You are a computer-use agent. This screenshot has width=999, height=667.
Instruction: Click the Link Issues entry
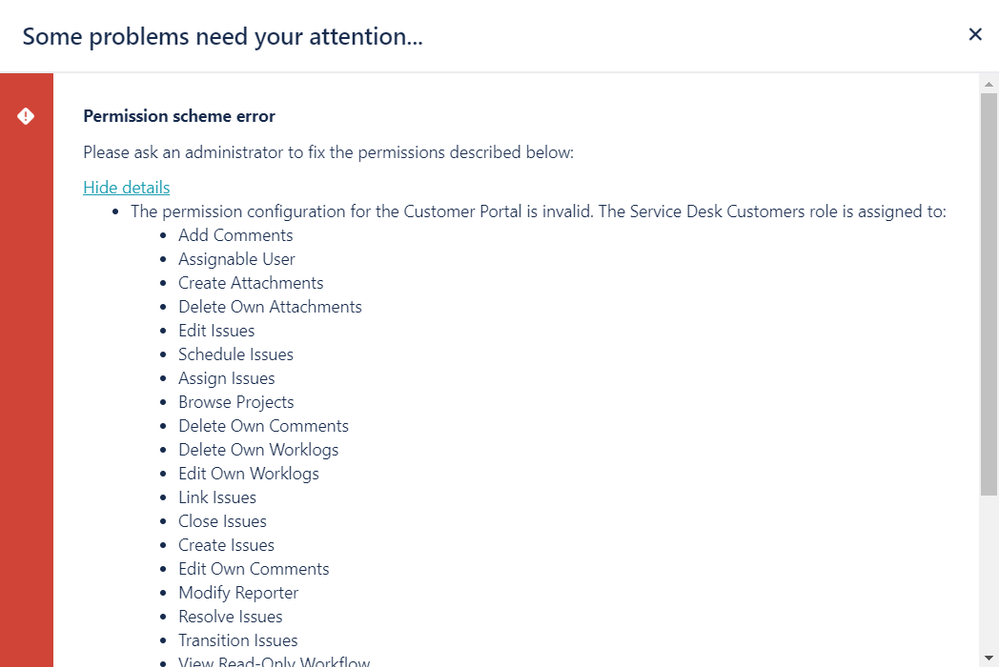tap(217, 497)
